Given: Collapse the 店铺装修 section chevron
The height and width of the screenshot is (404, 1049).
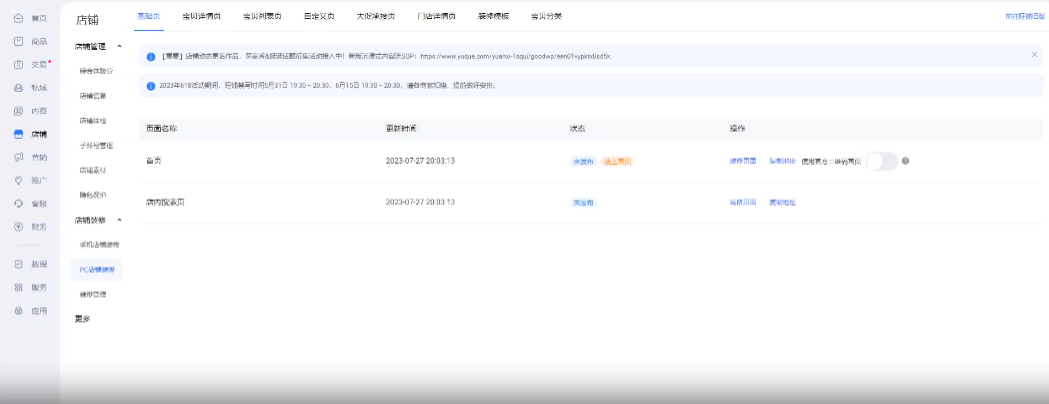Looking at the screenshot, I should click(x=119, y=219).
